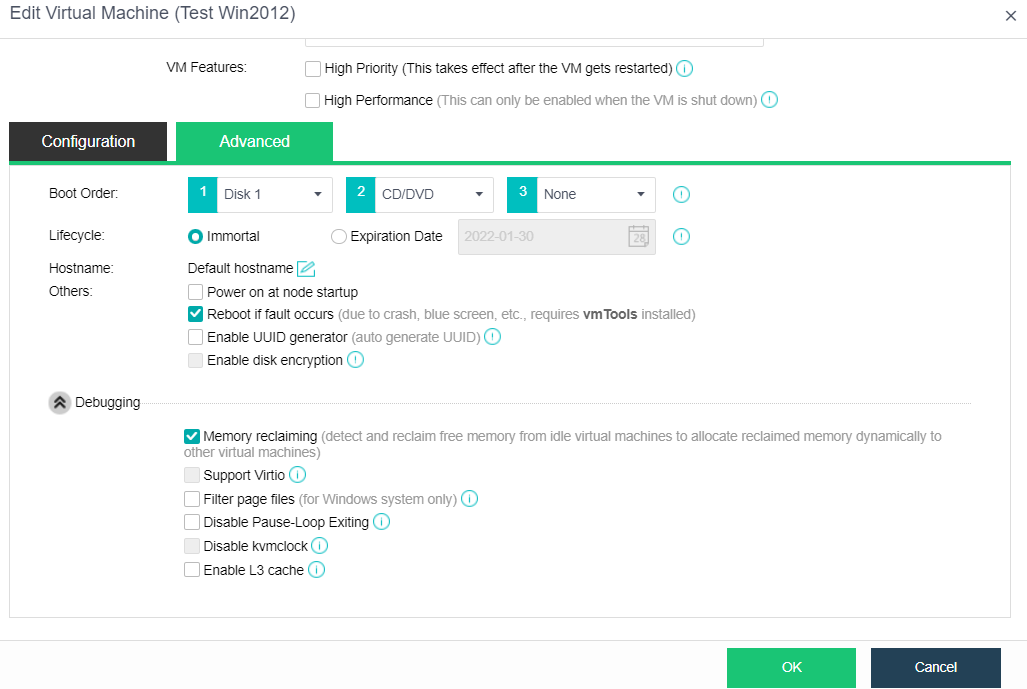Click info icon beside Disable Pause-Loop Exiting
Image resolution: width=1027 pixels, height=689 pixels.
tap(381, 522)
